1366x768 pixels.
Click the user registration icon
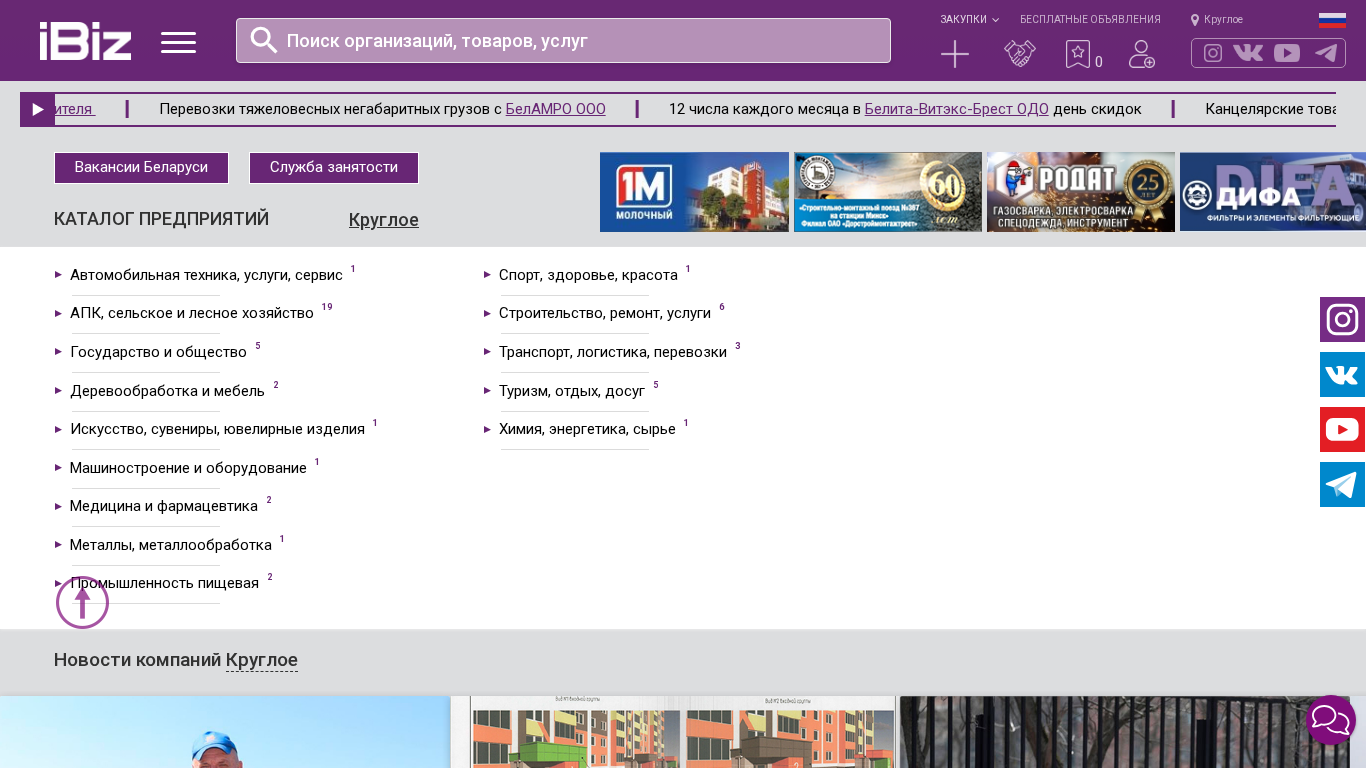coord(1142,54)
